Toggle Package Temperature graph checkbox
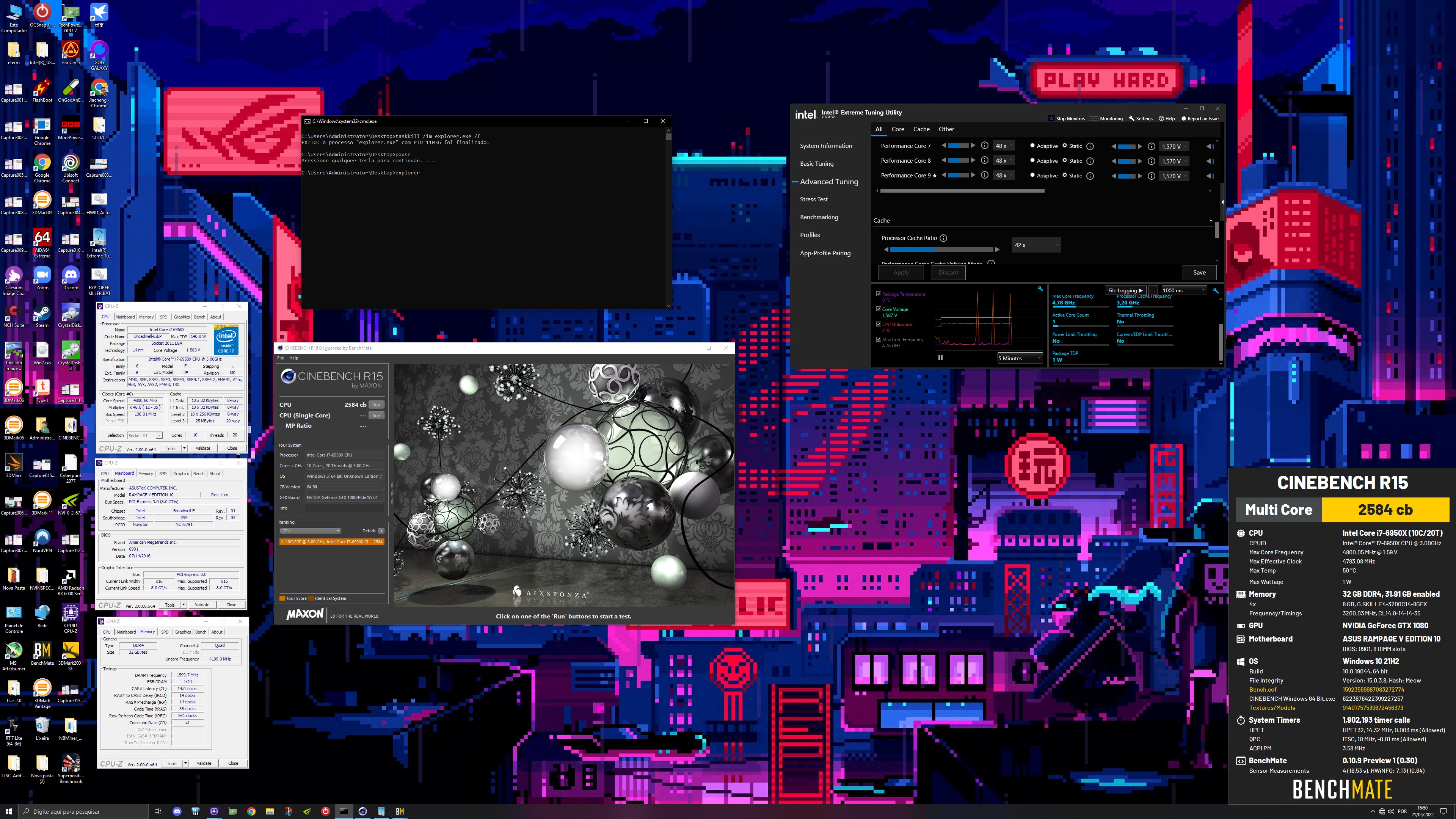 (879, 294)
